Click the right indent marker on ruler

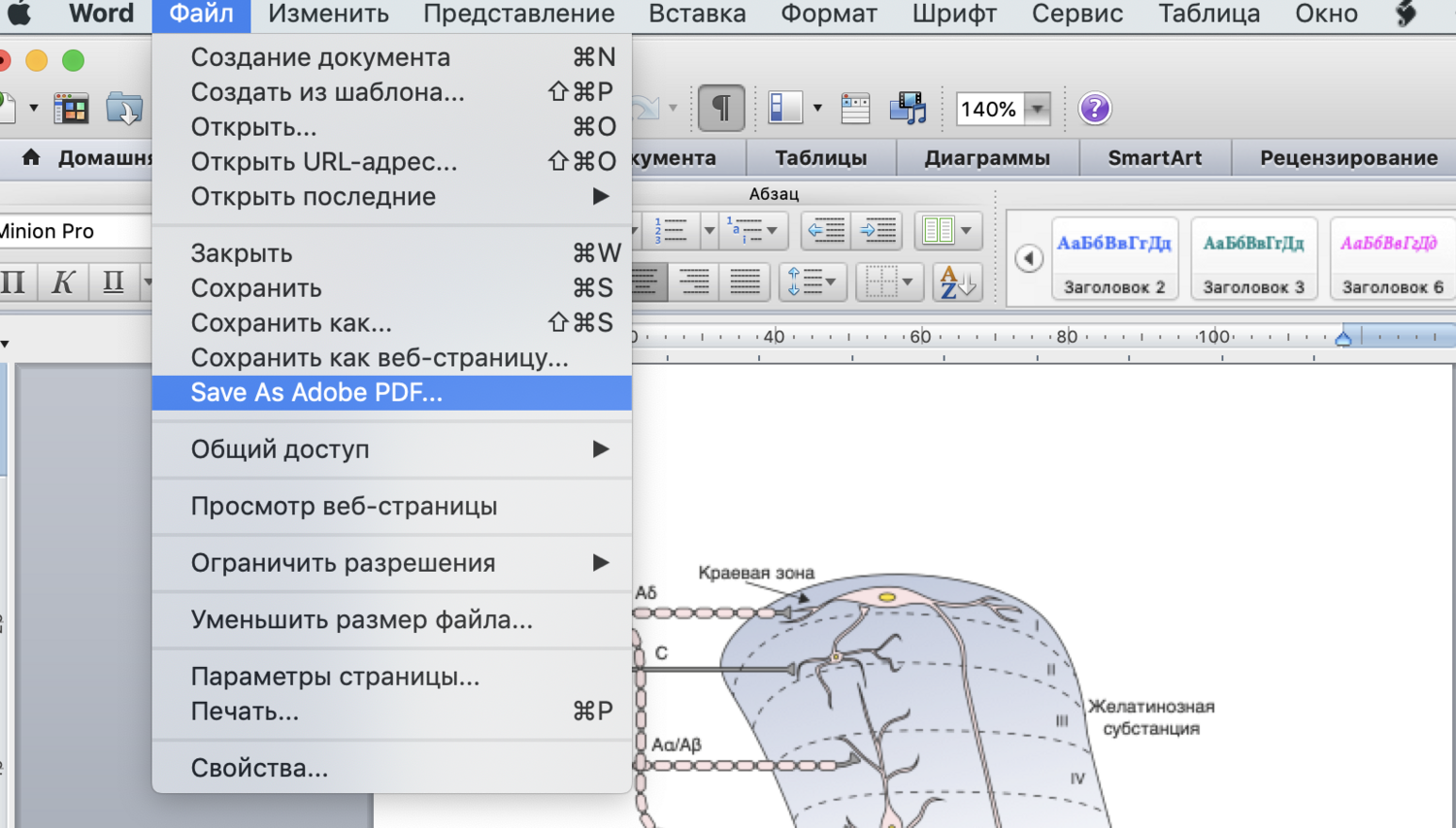[x=1343, y=337]
